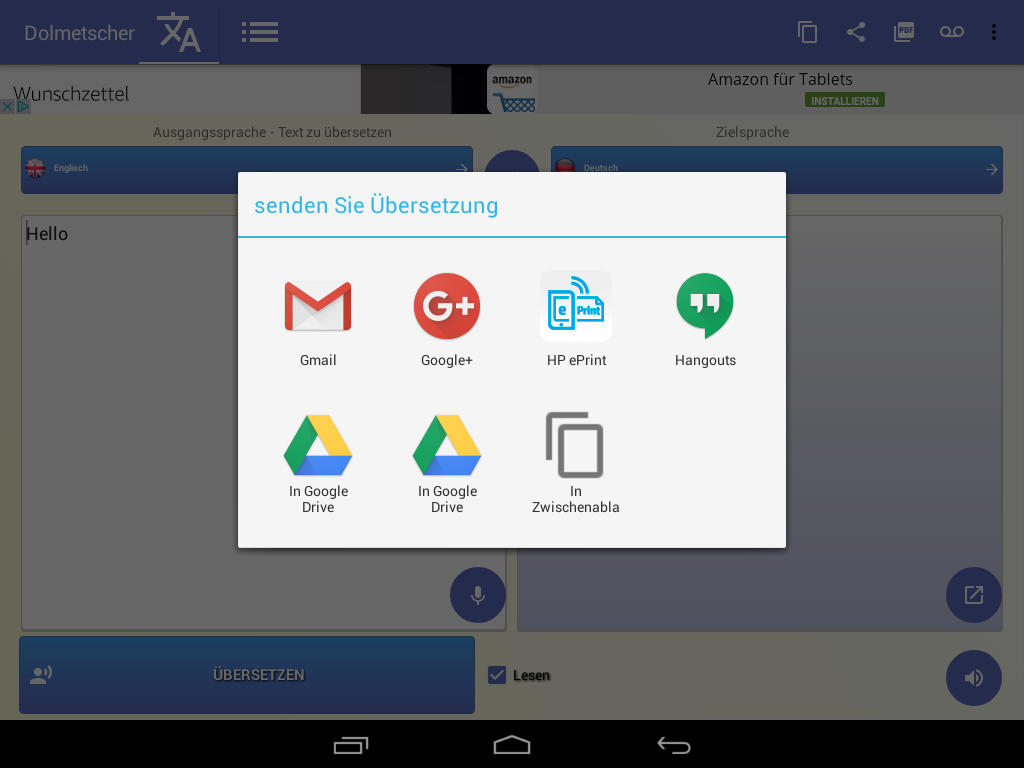1024x768 pixels.
Task: Open the Deutsch target language selector
Action: click(777, 169)
